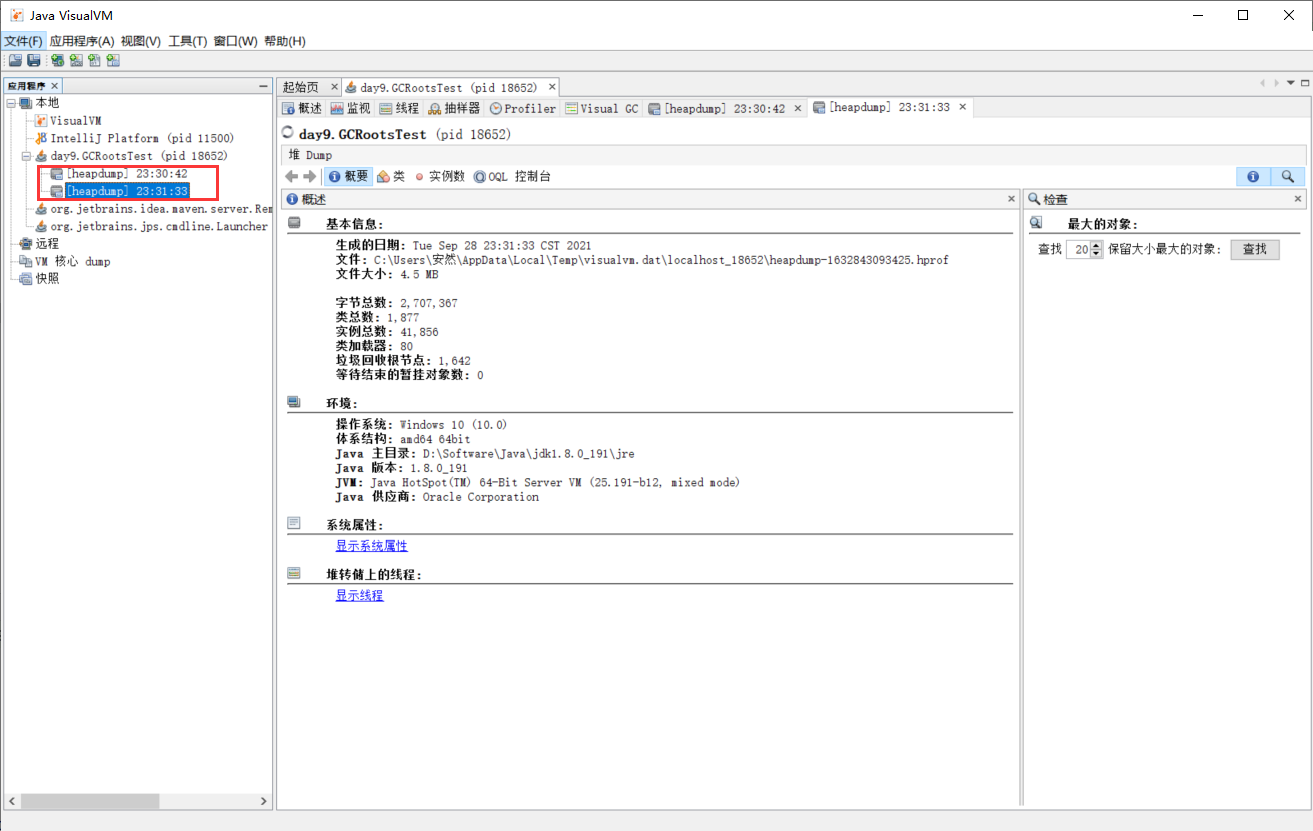Click the magnifier icon beside 最大的对象
1313x831 pixels.
[1036, 224]
